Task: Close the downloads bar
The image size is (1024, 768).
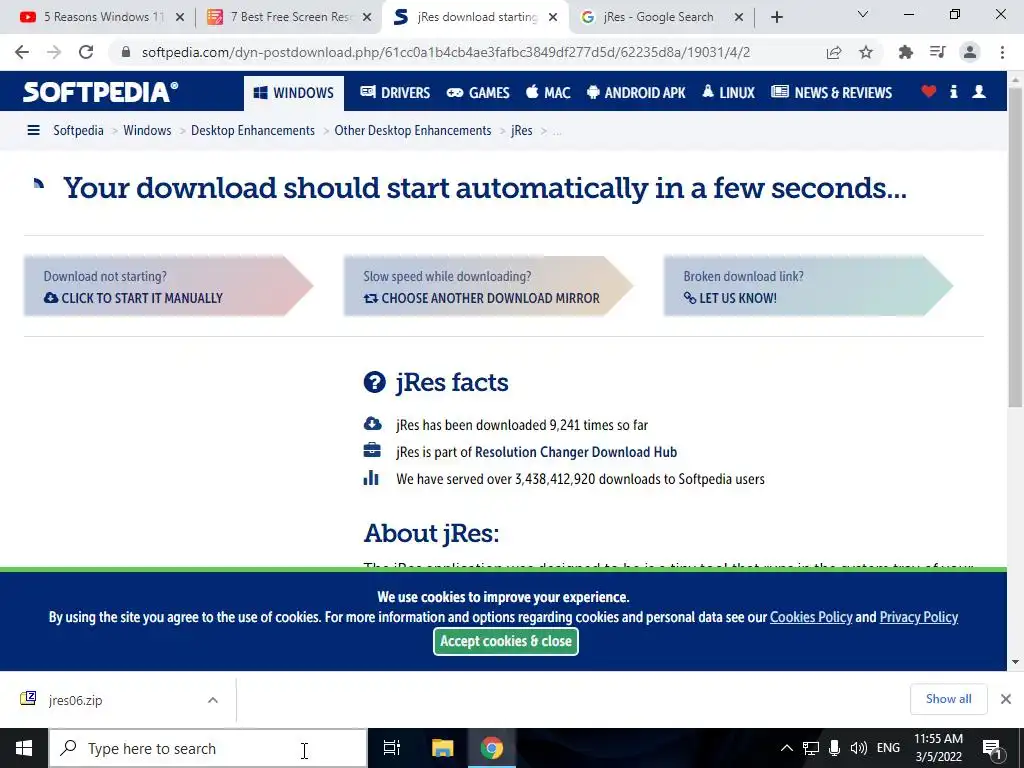Action: [1006, 699]
